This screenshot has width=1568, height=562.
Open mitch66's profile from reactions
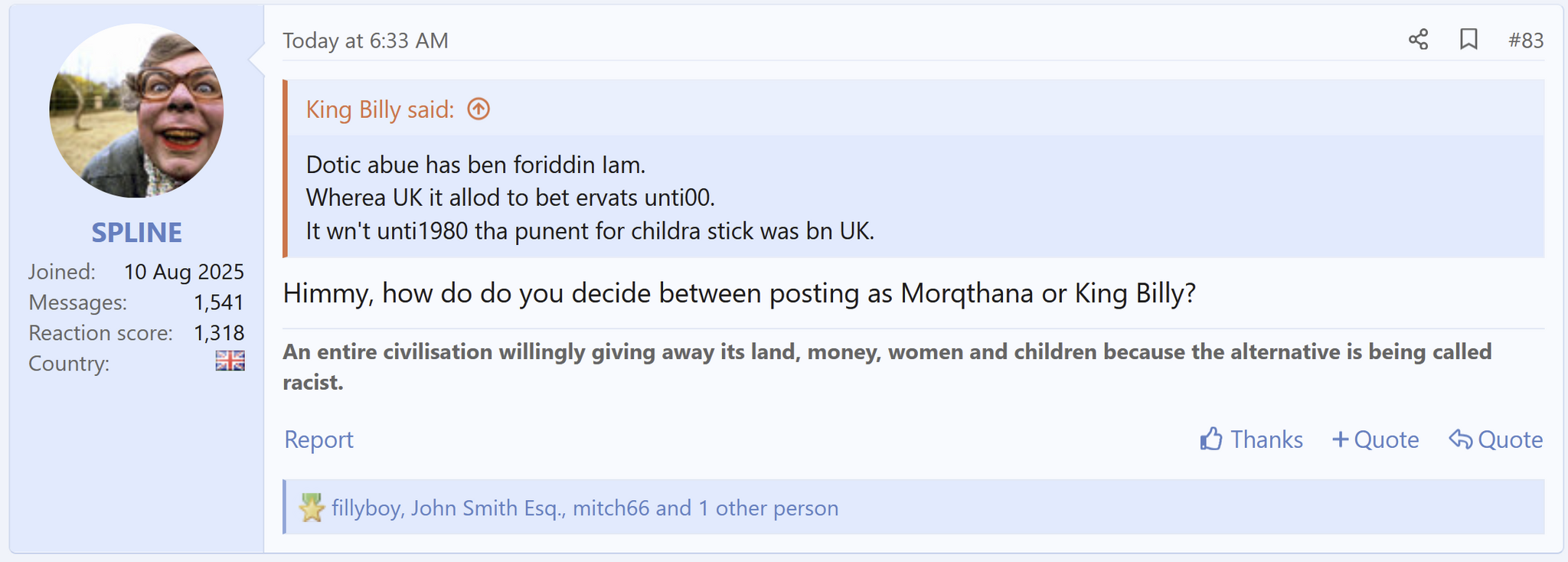[x=610, y=508]
